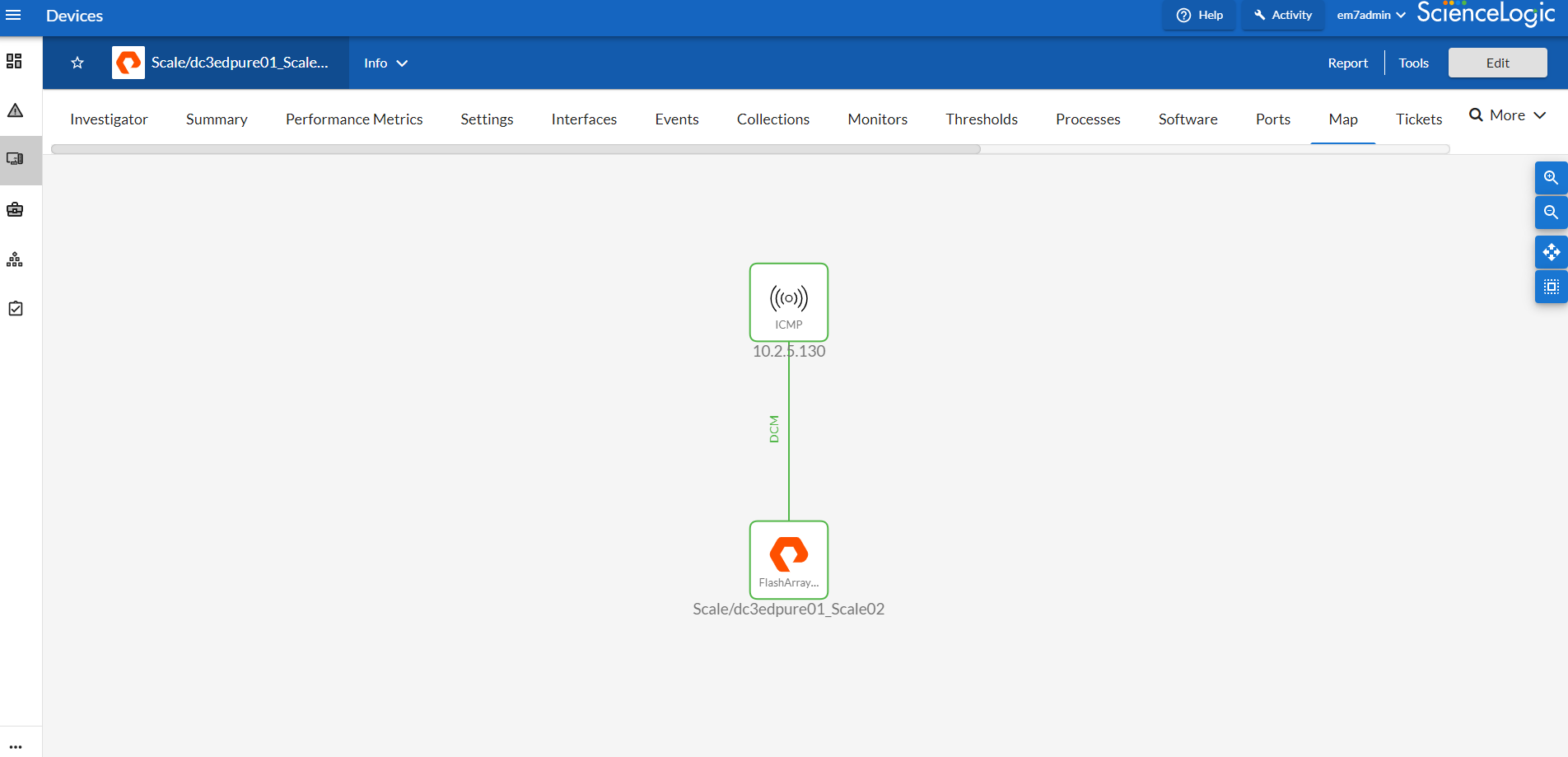Open the Activity button

1282,15
